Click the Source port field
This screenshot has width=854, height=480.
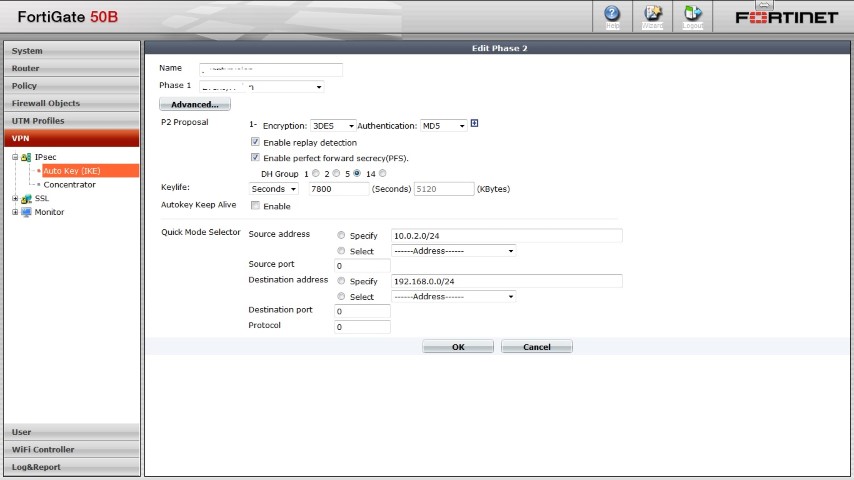pyautogui.click(x=362, y=266)
